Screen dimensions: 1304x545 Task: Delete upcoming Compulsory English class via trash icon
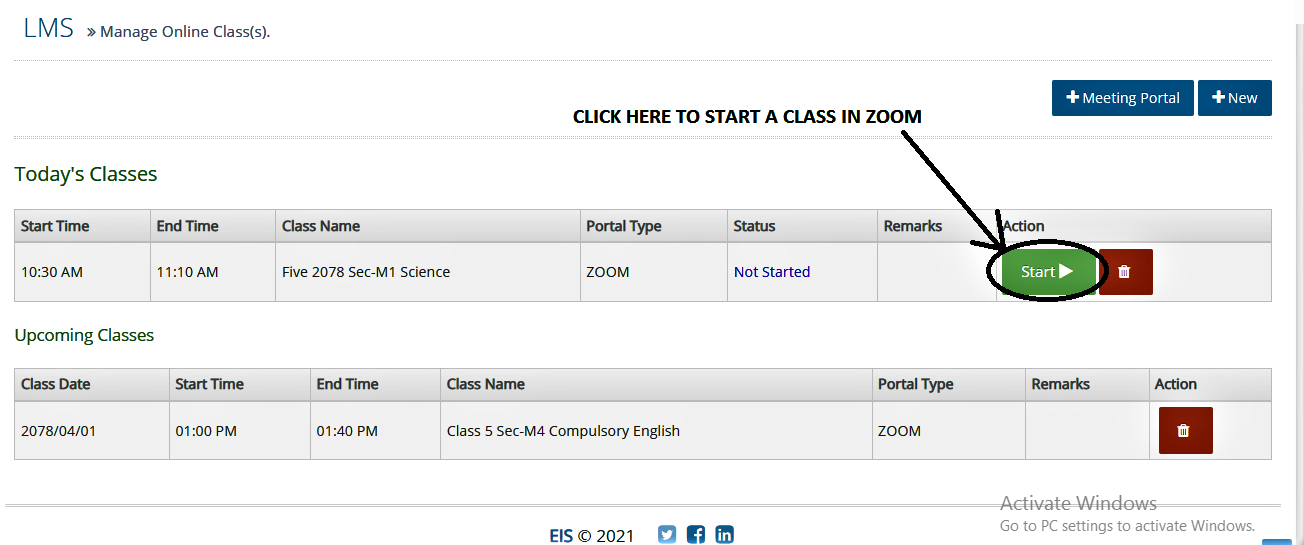1185,430
